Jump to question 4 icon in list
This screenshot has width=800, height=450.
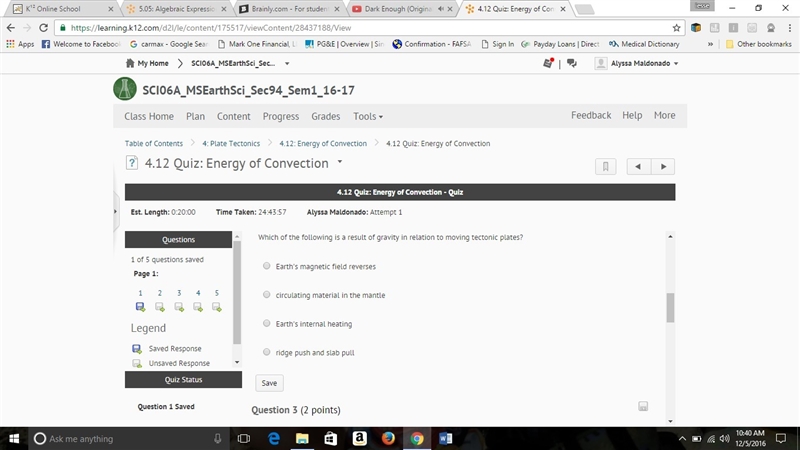pyautogui.click(x=198, y=307)
